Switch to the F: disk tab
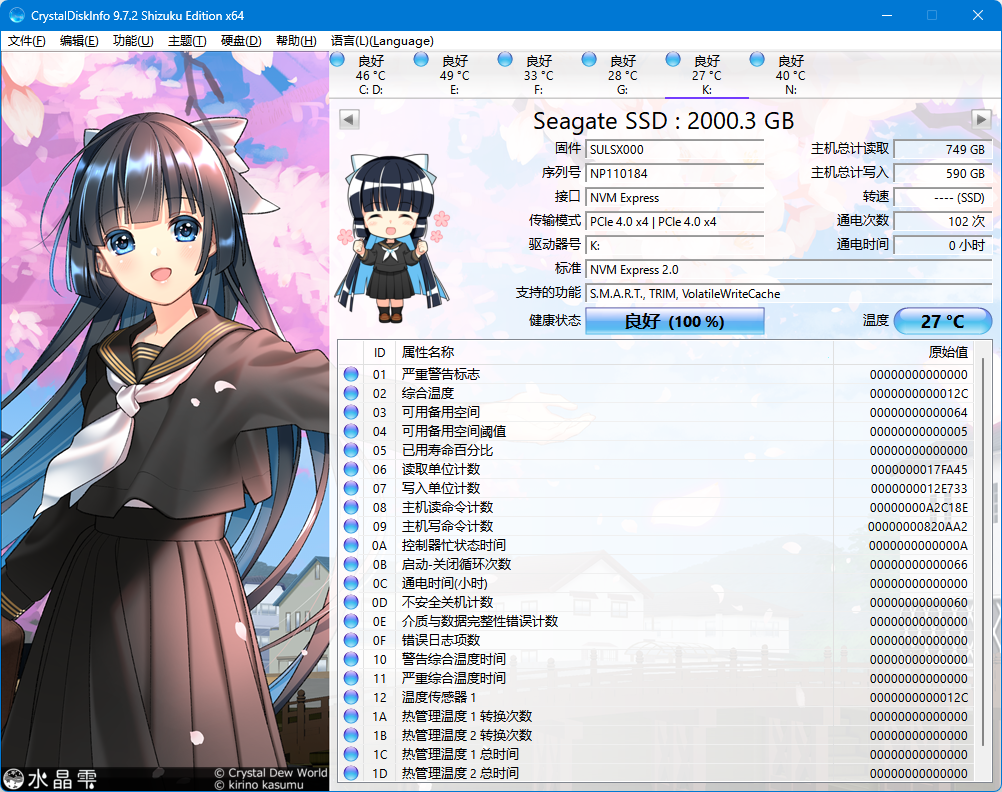1002x792 pixels. (x=538, y=75)
